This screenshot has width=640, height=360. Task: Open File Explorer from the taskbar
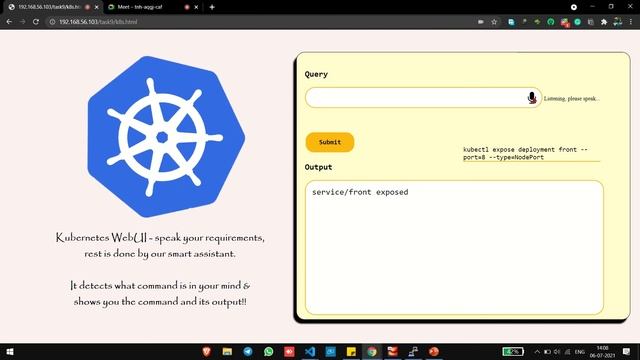coord(227,351)
